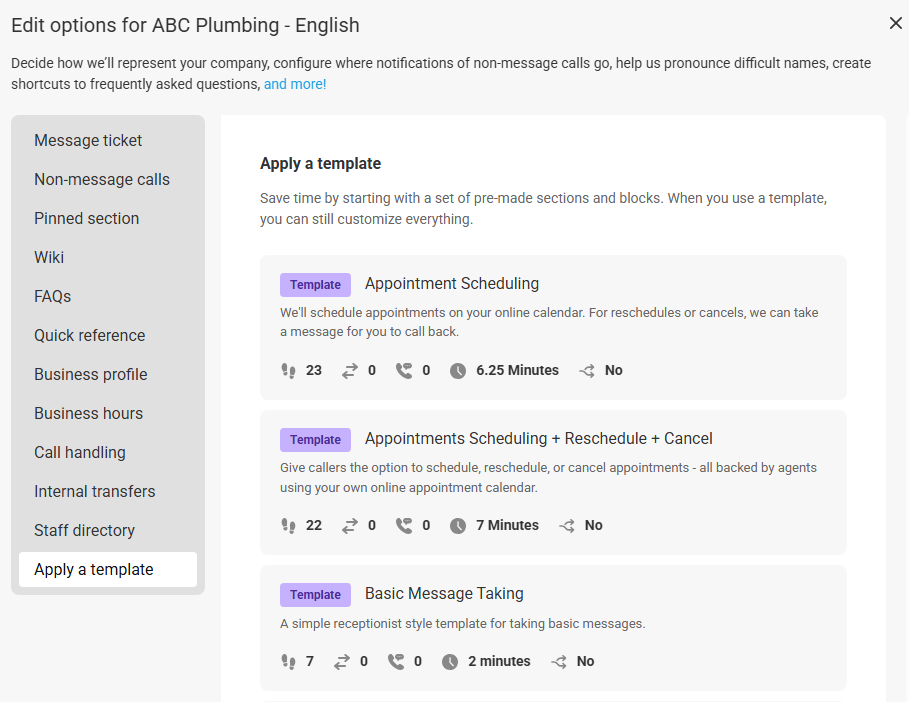Open Business hours settings
The width and height of the screenshot is (909, 702).
tap(108, 413)
